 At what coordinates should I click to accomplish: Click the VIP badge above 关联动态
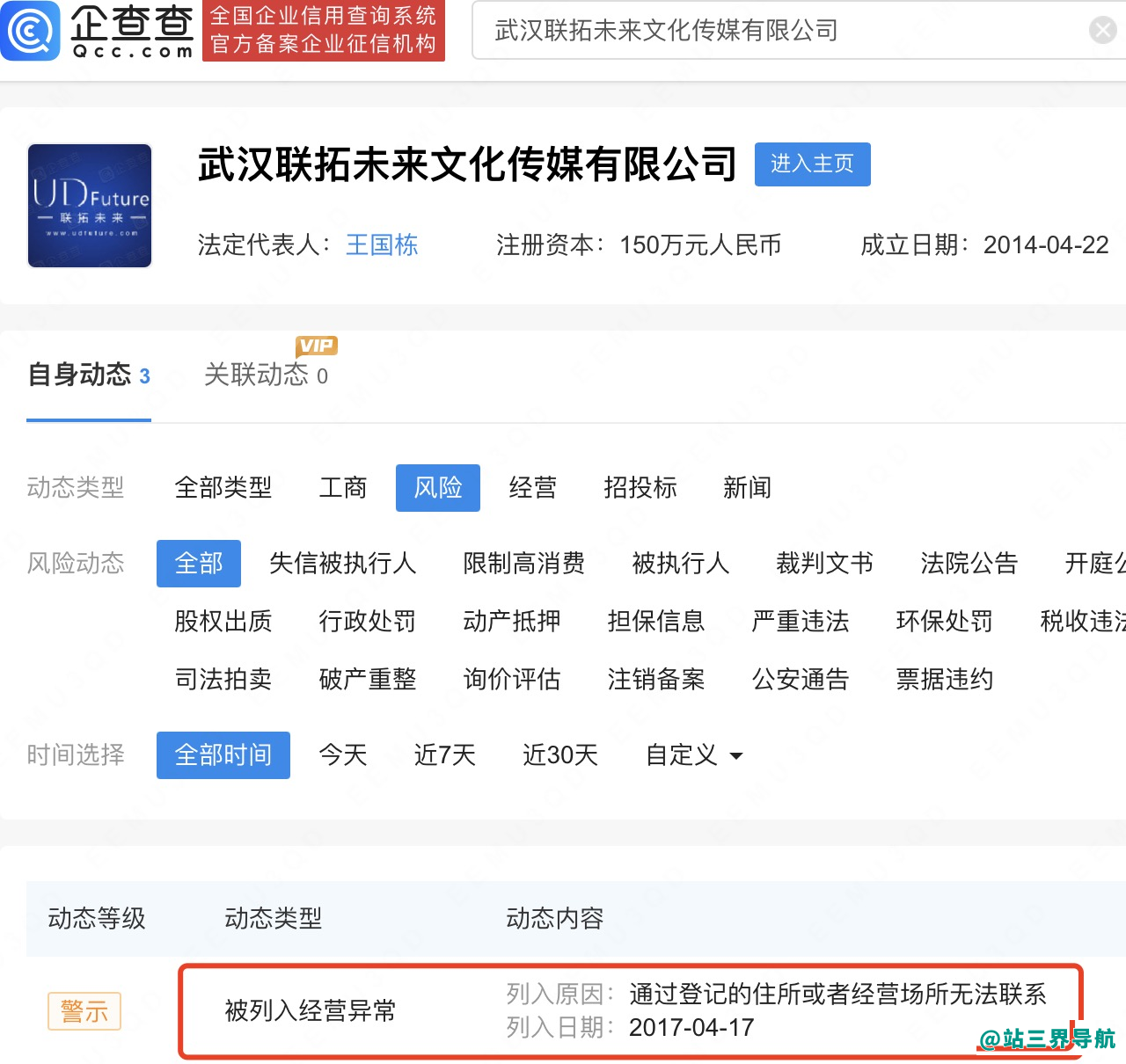317,346
